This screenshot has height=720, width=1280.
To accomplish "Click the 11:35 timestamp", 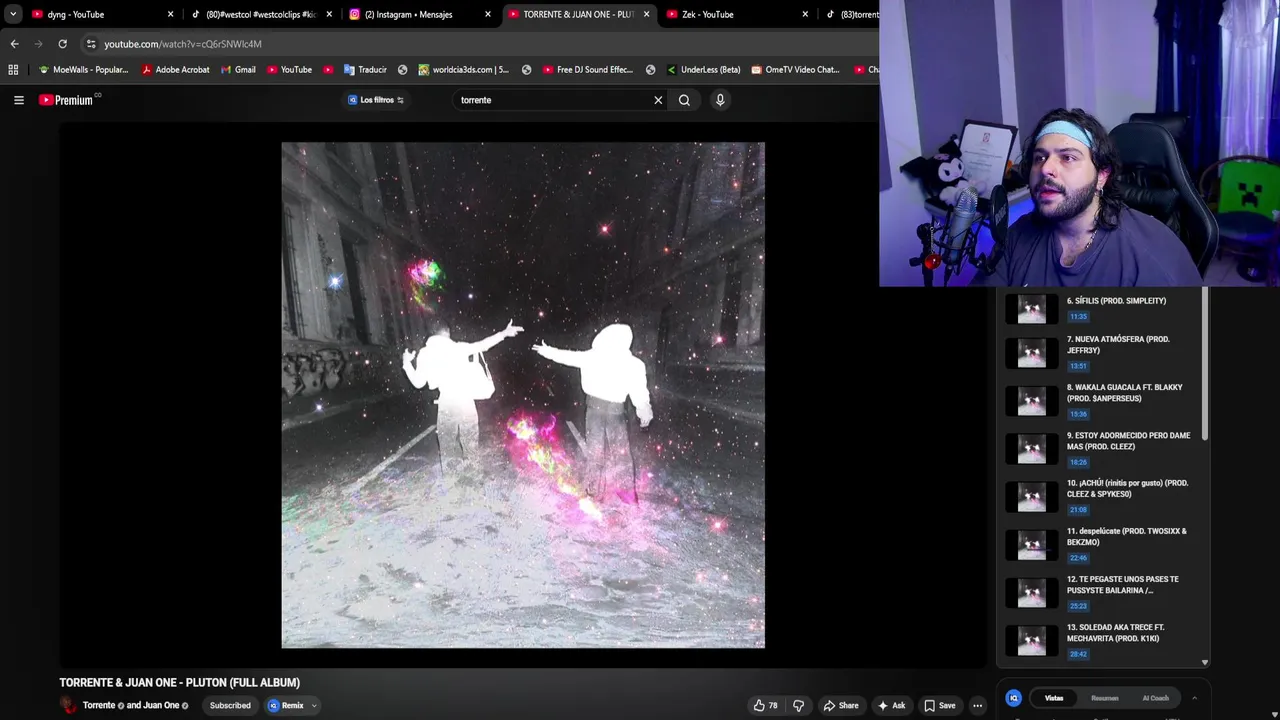I will coord(1078,317).
